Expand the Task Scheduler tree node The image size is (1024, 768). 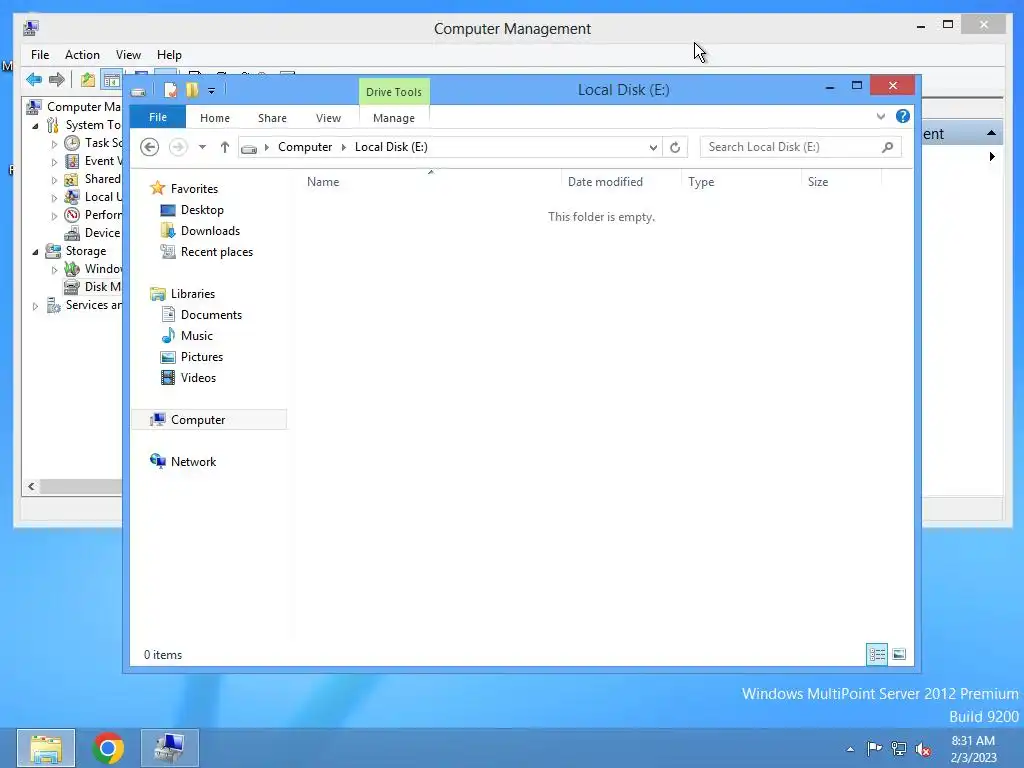[x=54, y=144]
